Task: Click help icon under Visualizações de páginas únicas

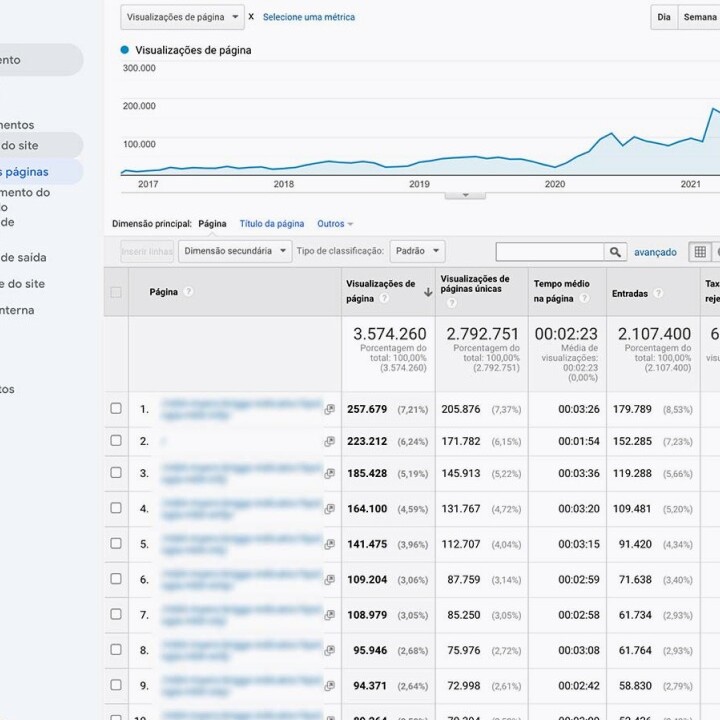Action: pos(451,303)
